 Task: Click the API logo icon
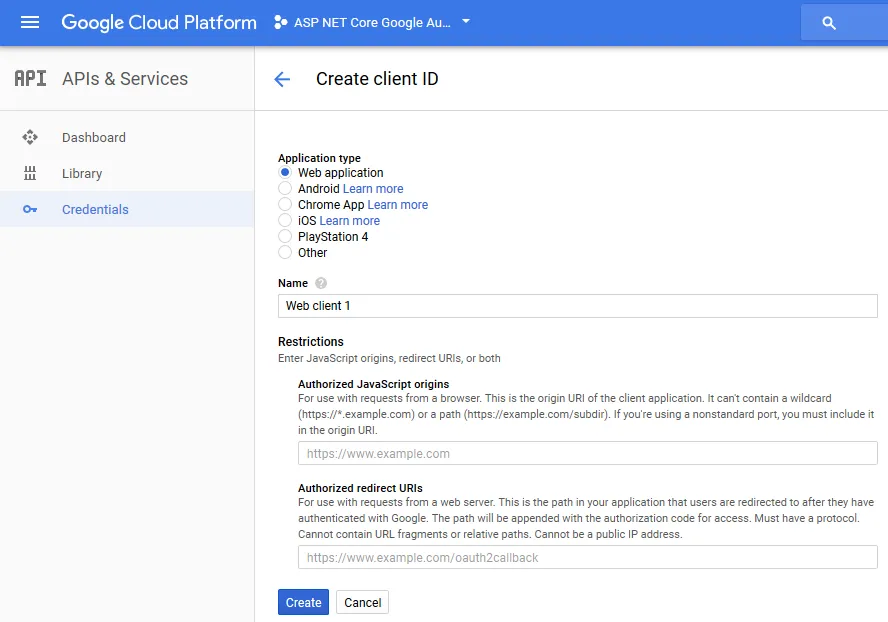(x=30, y=79)
